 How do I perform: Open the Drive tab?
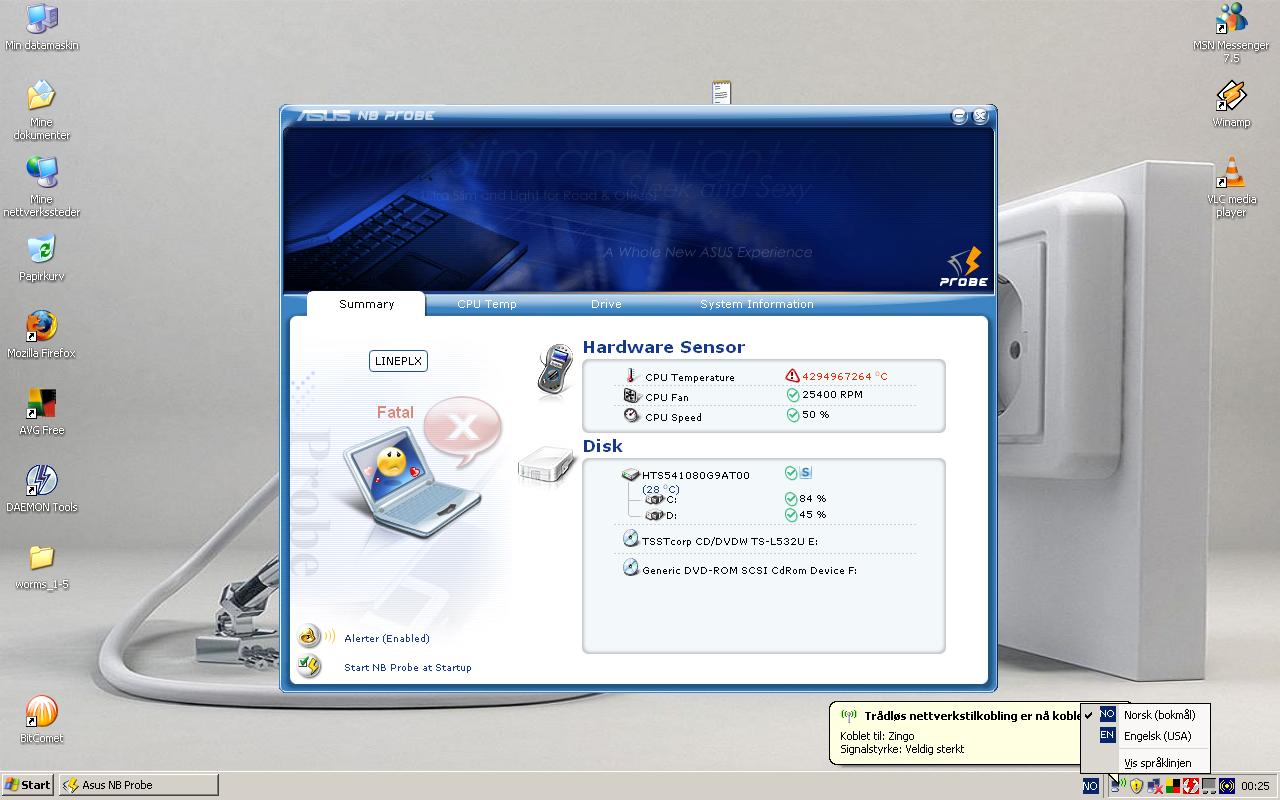point(606,304)
